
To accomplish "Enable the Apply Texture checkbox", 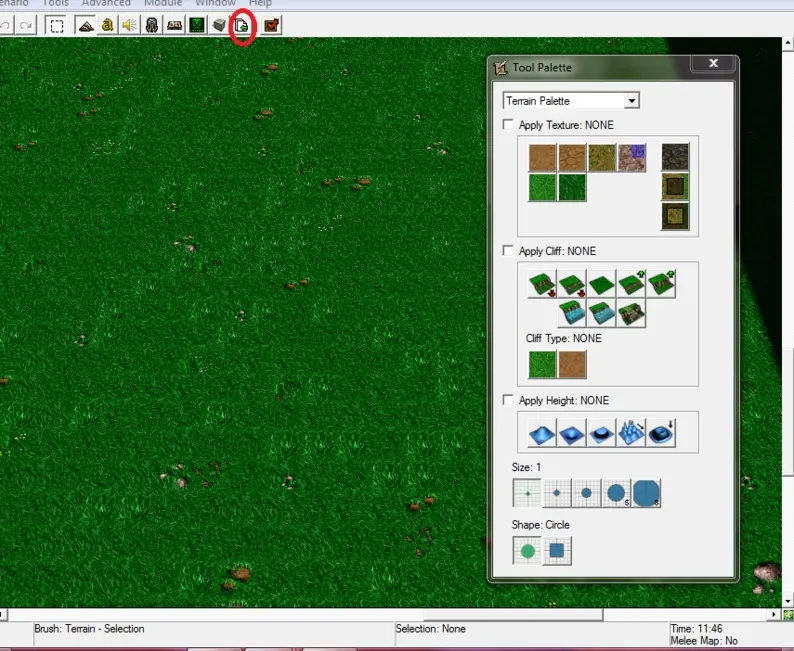I will tap(507, 124).
